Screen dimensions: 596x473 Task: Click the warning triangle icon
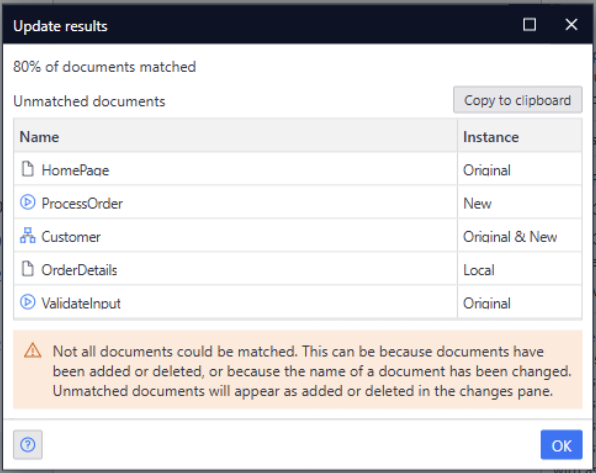(33, 351)
